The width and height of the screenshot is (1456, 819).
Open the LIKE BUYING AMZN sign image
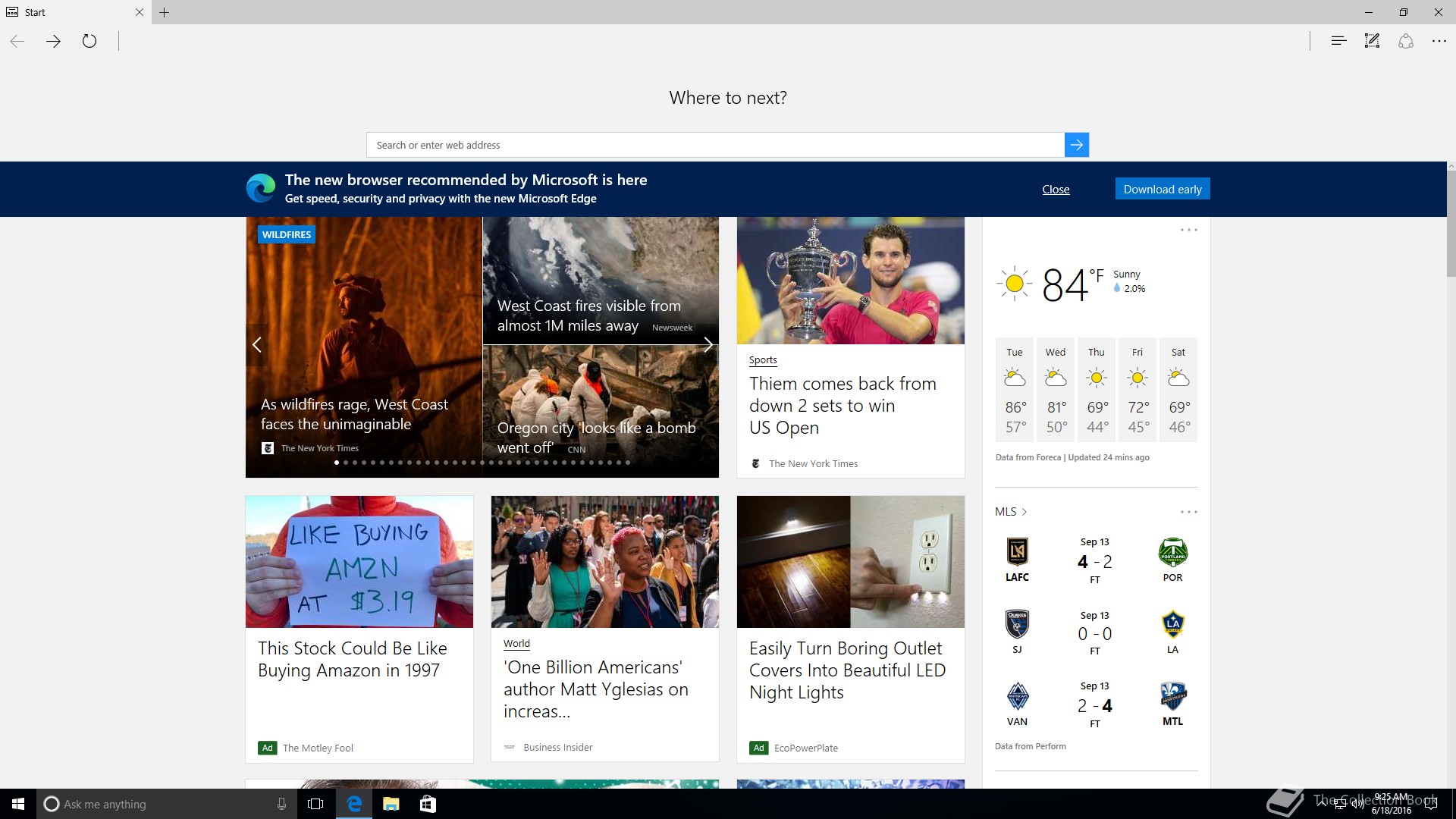click(359, 562)
